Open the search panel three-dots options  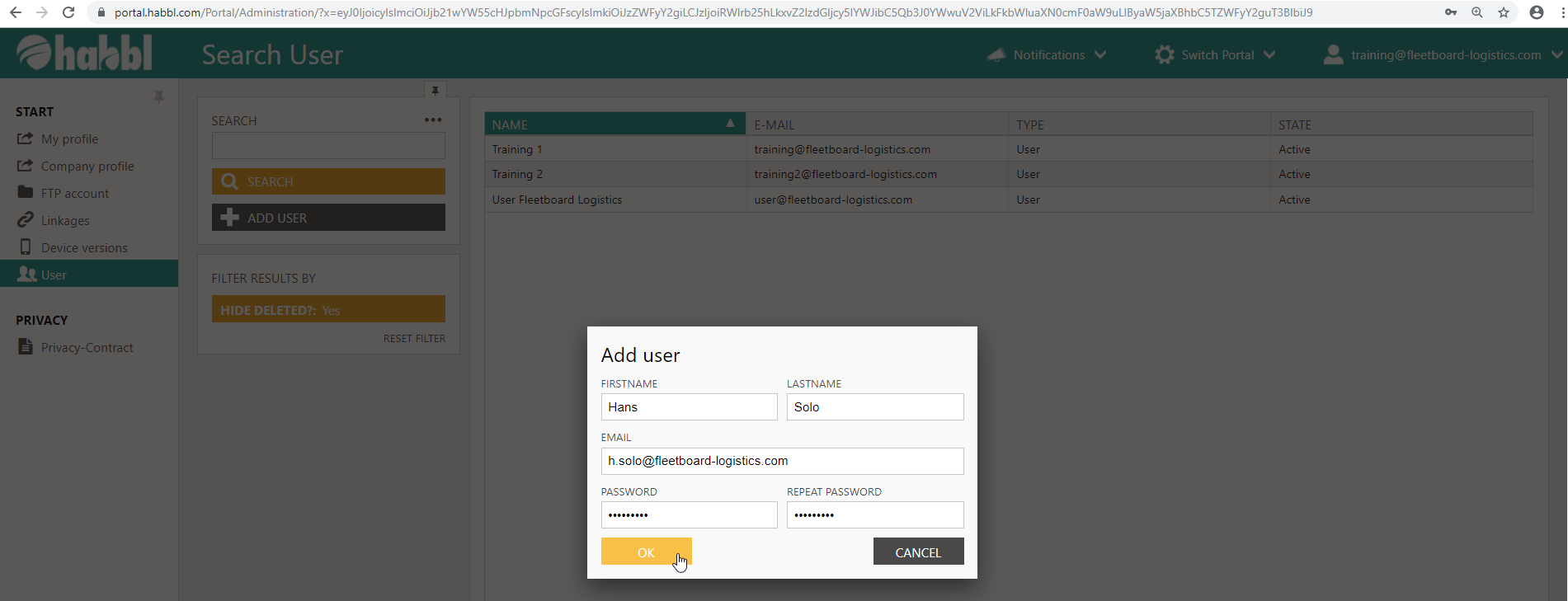coord(433,120)
